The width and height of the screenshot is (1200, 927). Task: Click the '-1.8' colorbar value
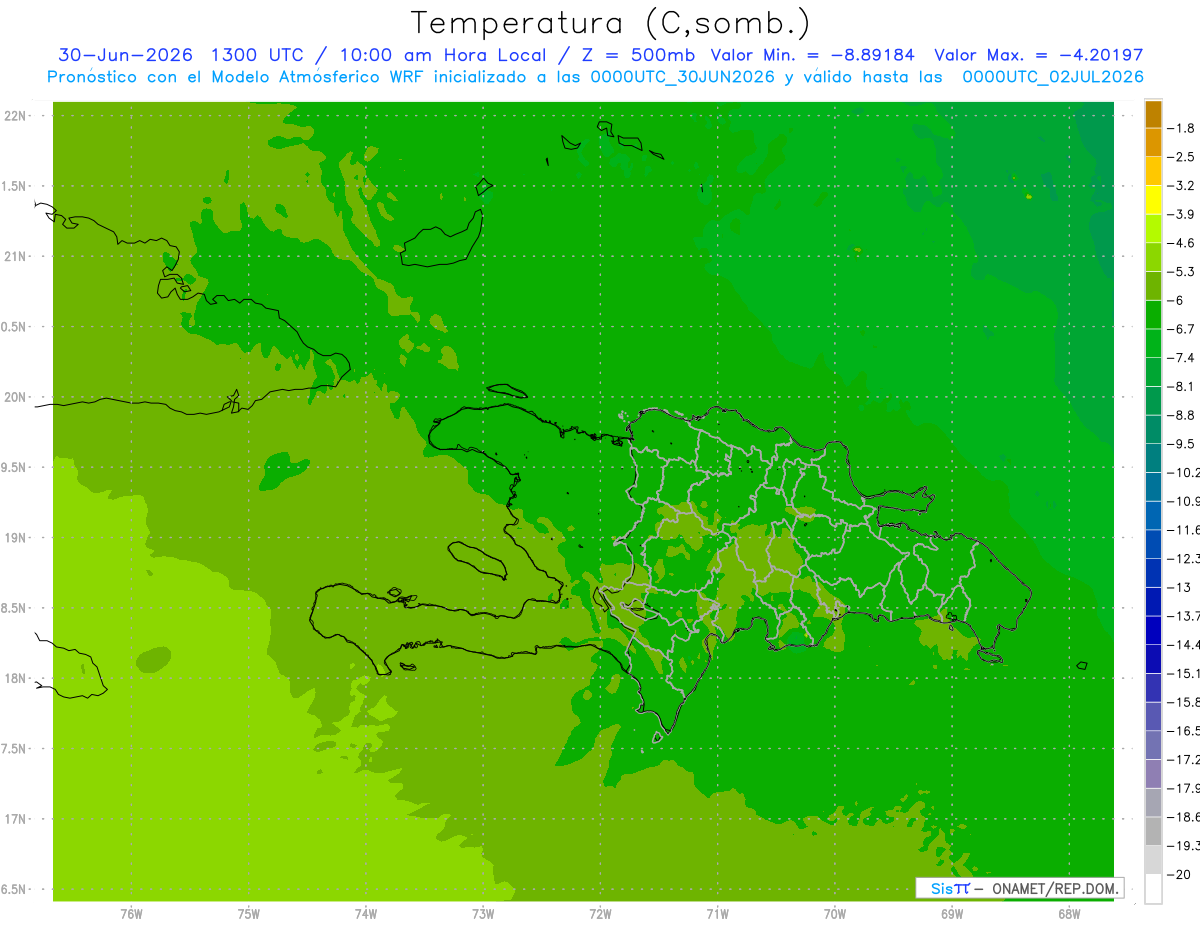(x=1181, y=128)
